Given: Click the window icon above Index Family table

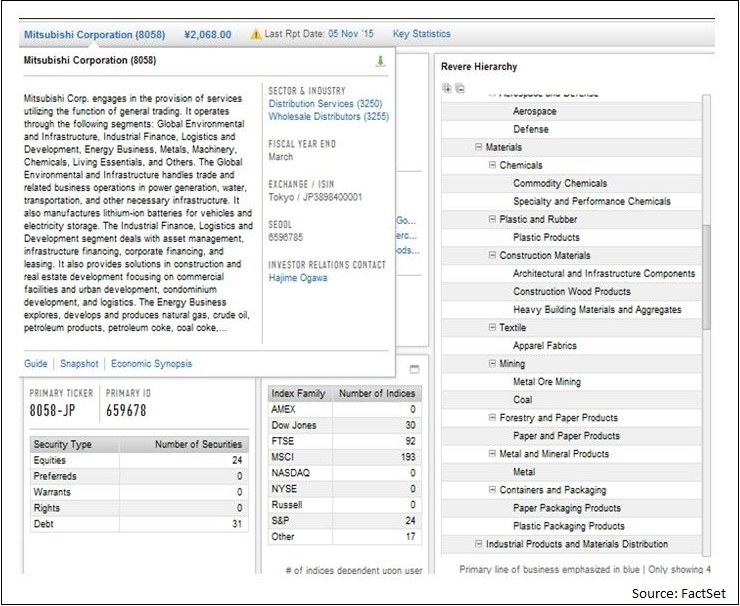Looking at the screenshot, I should 414,369.
